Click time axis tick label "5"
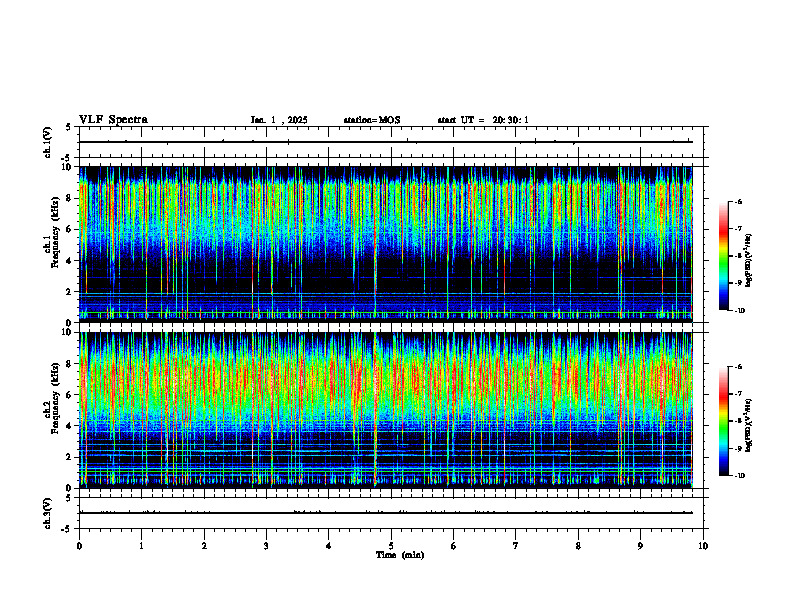Image resolution: width=792 pixels, height=612 pixels. tap(391, 546)
